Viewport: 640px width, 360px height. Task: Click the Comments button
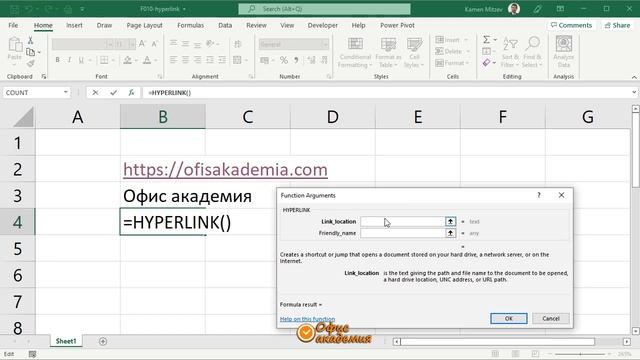pos(571,25)
